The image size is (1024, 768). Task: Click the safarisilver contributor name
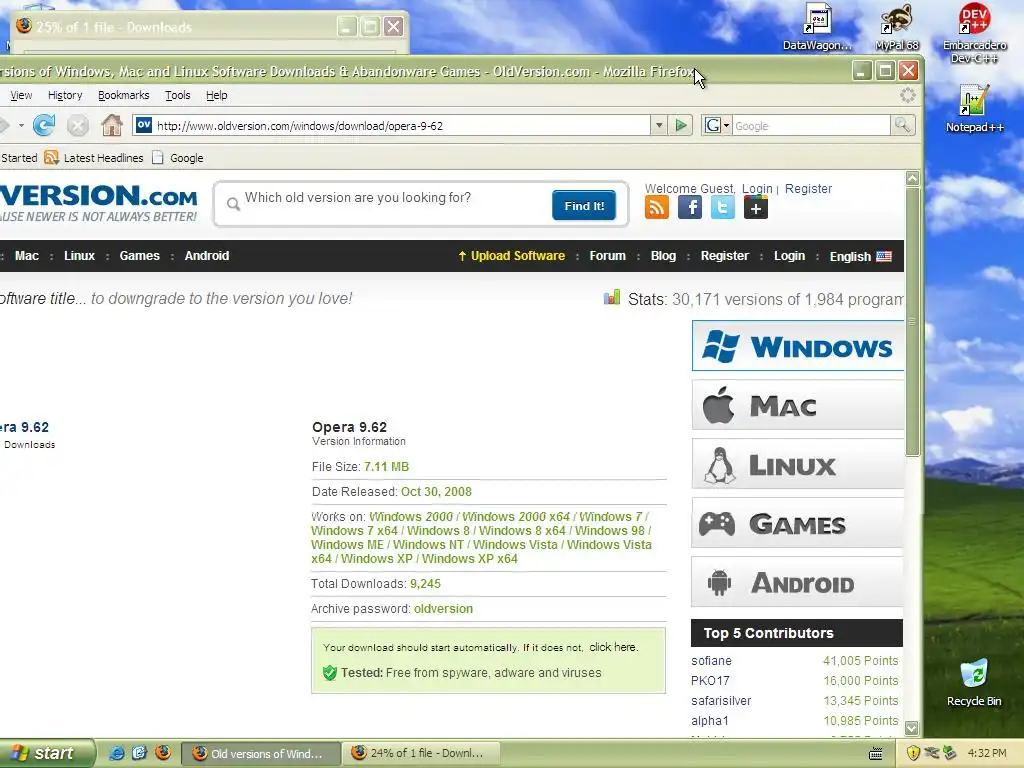tap(721, 701)
